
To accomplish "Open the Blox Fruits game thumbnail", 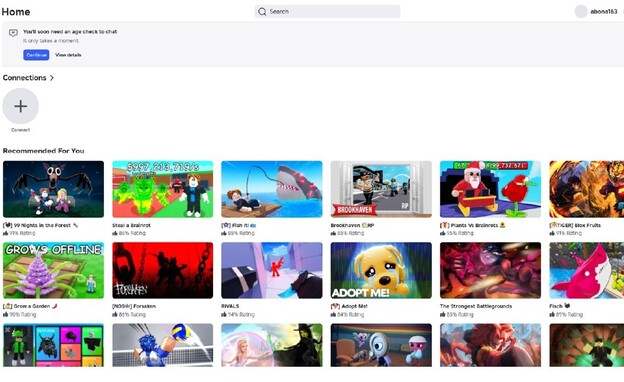I will coord(587,189).
